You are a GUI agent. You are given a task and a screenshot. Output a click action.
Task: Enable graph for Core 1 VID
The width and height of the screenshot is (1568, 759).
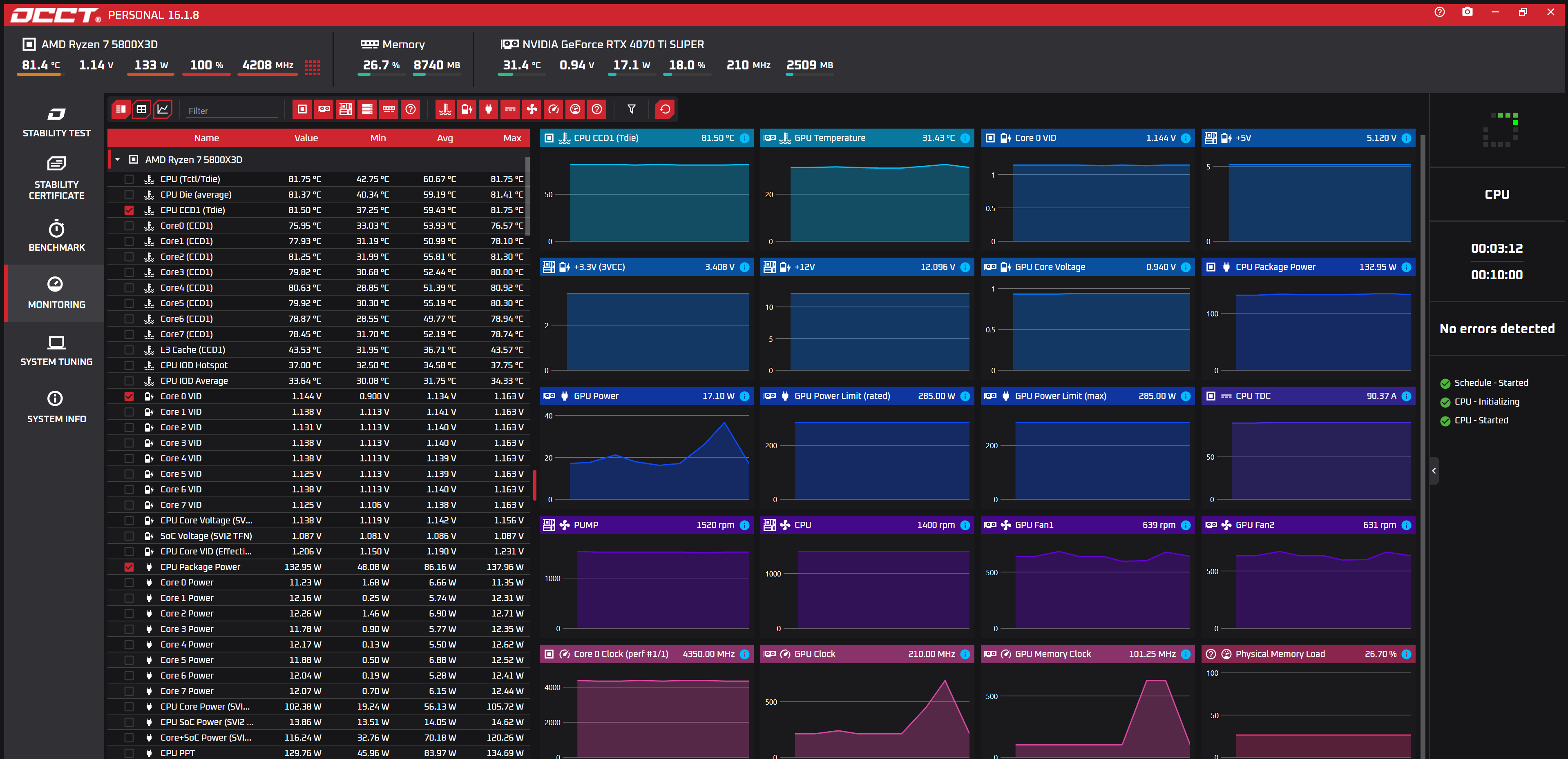pyautogui.click(x=129, y=412)
